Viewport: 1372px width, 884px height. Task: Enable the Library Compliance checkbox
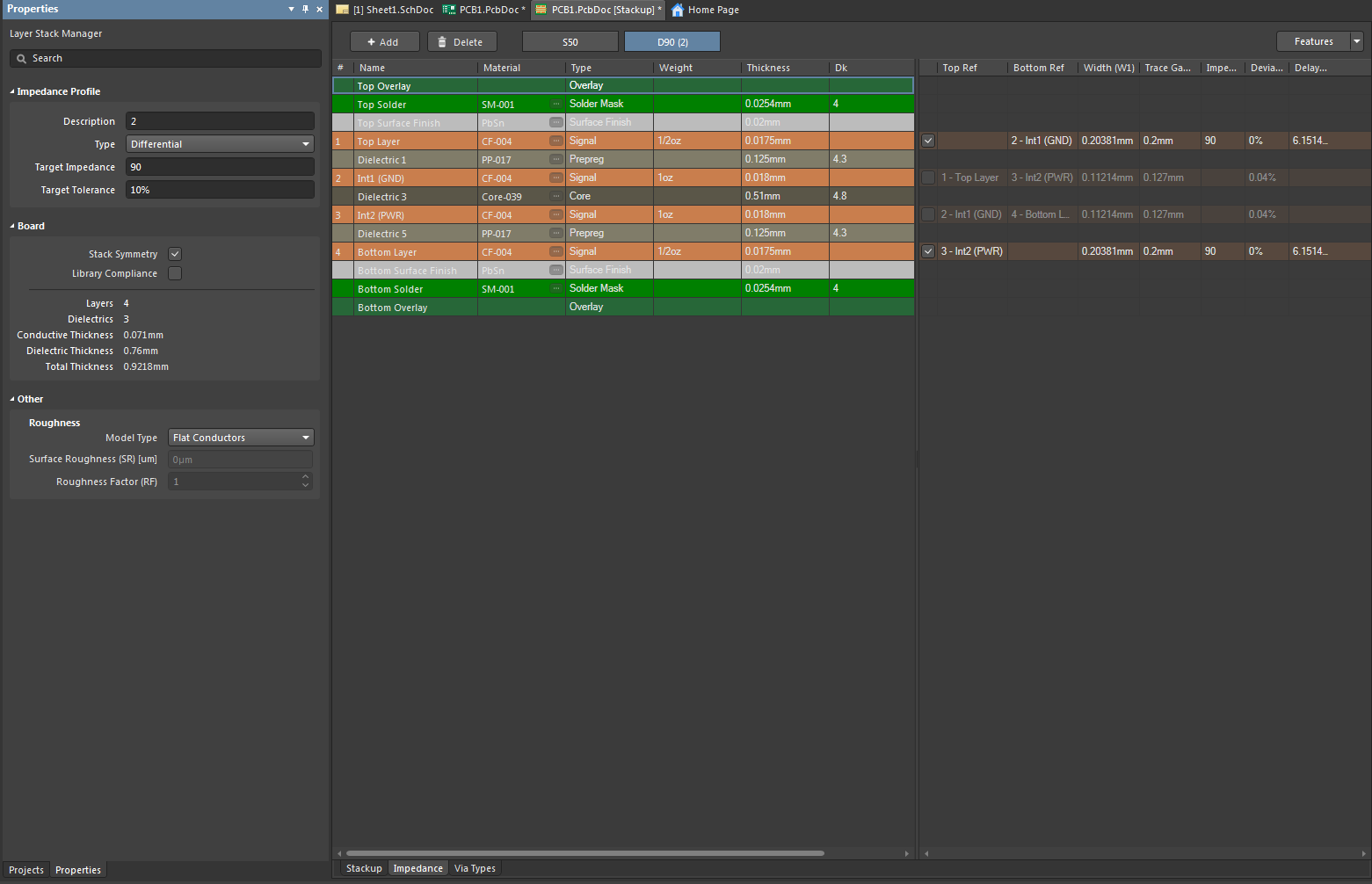(174, 272)
